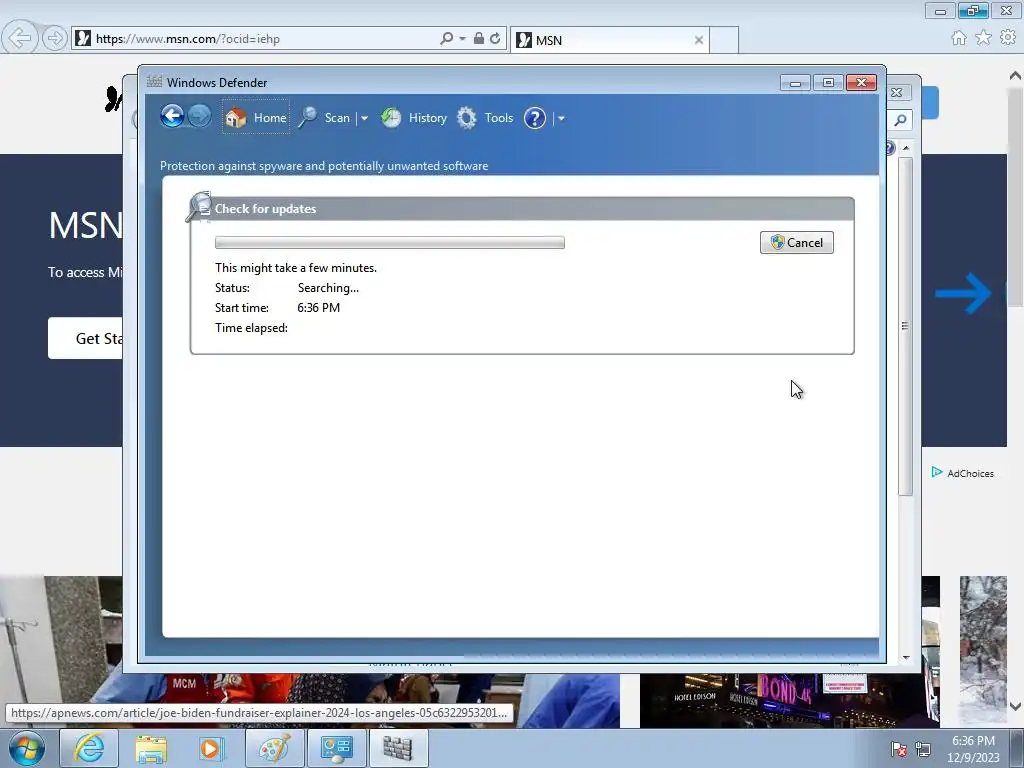Click the network tray icon
Viewport: 1024px width, 768px height.
click(923, 749)
